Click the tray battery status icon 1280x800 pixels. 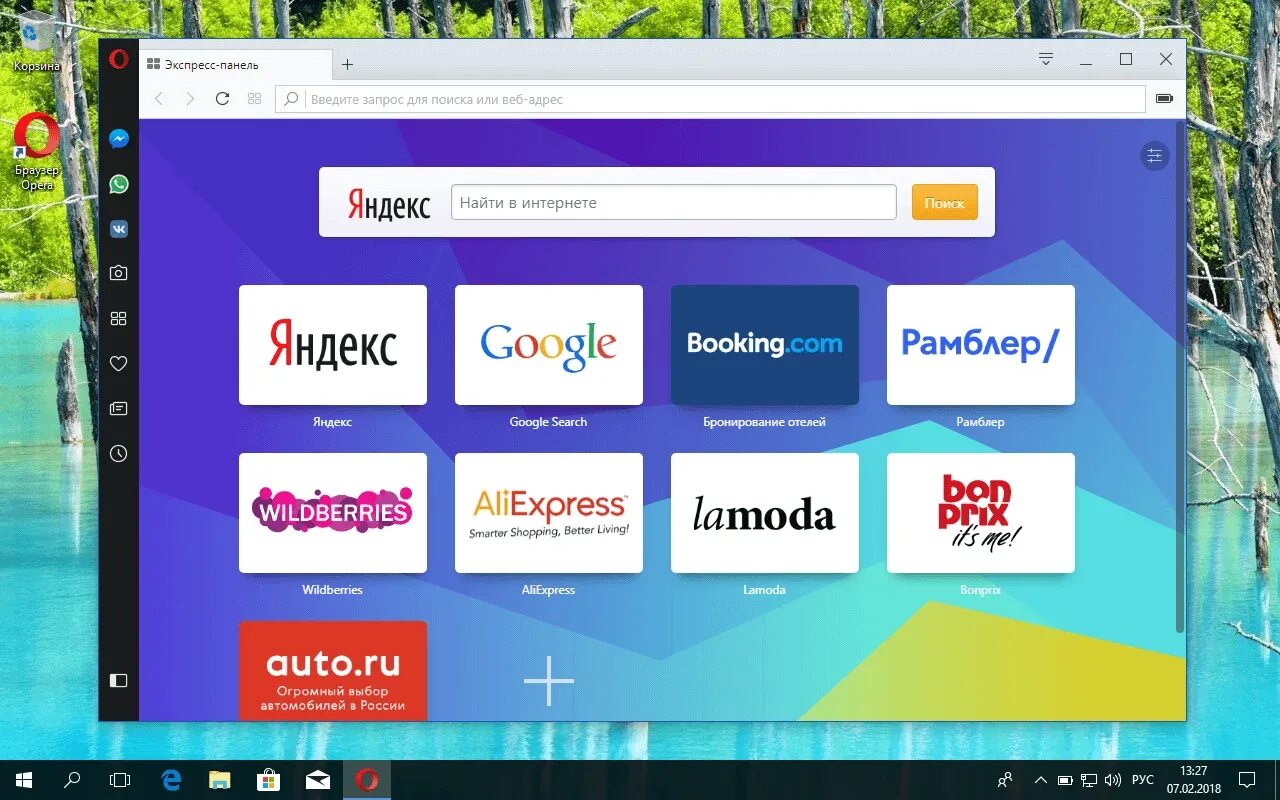1065,780
